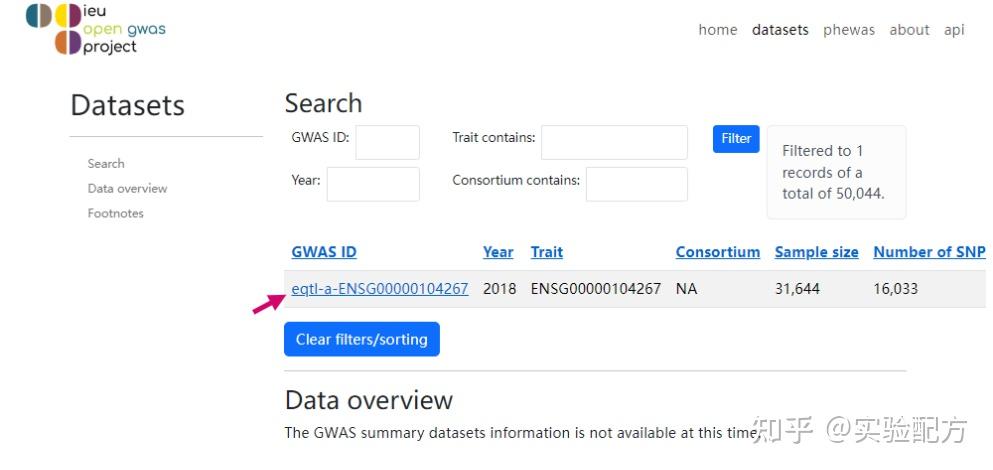This screenshot has height=470, width=993.
Task: Sort results by Year column header
Action: (x=498, y=252)
